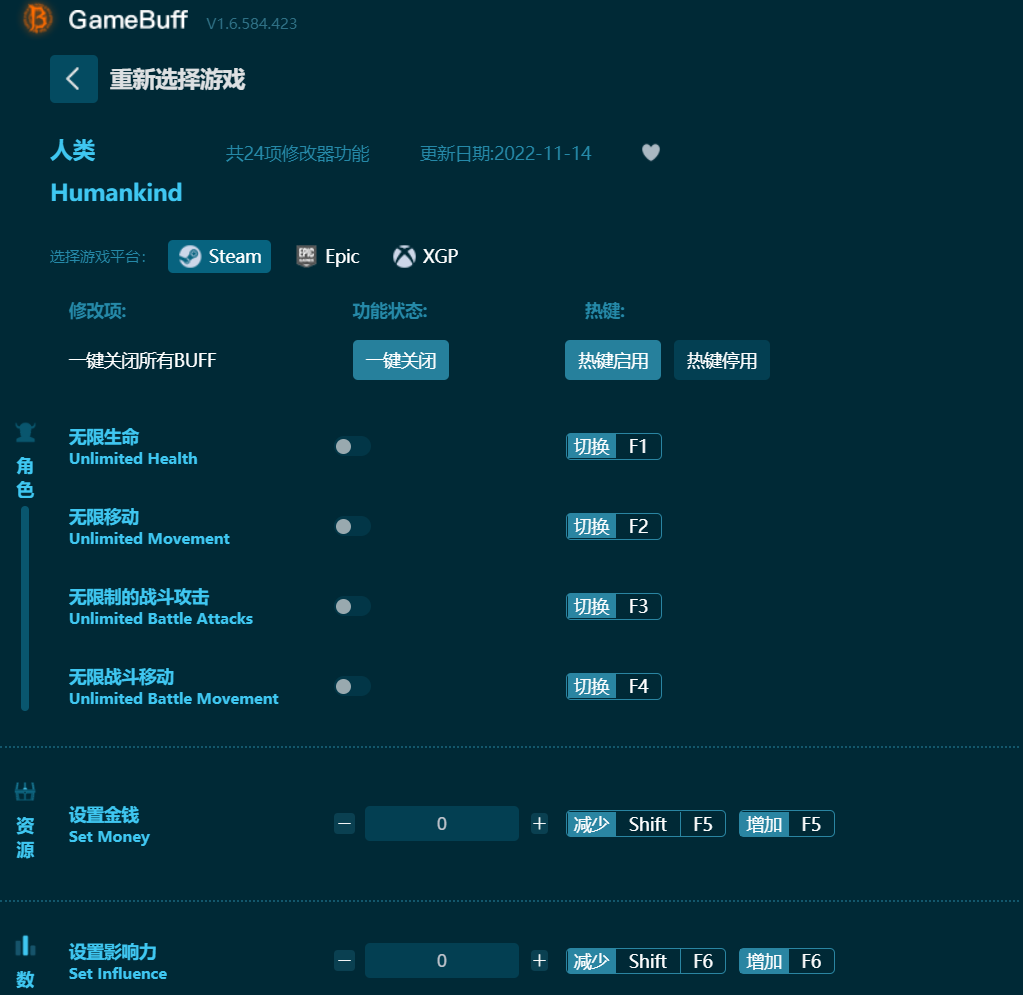
Task: Click the Set Money value field
Action: [441, 824]
